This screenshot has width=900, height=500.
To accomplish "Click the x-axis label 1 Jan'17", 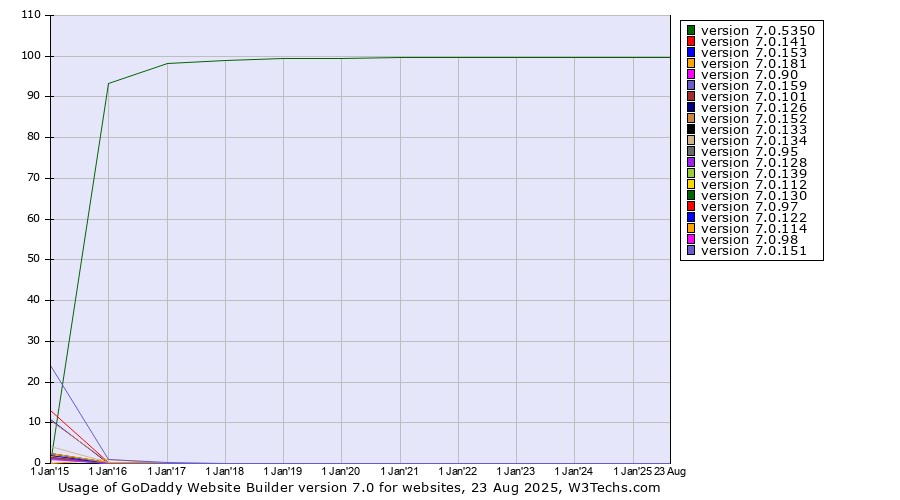I will pos(166,471).
